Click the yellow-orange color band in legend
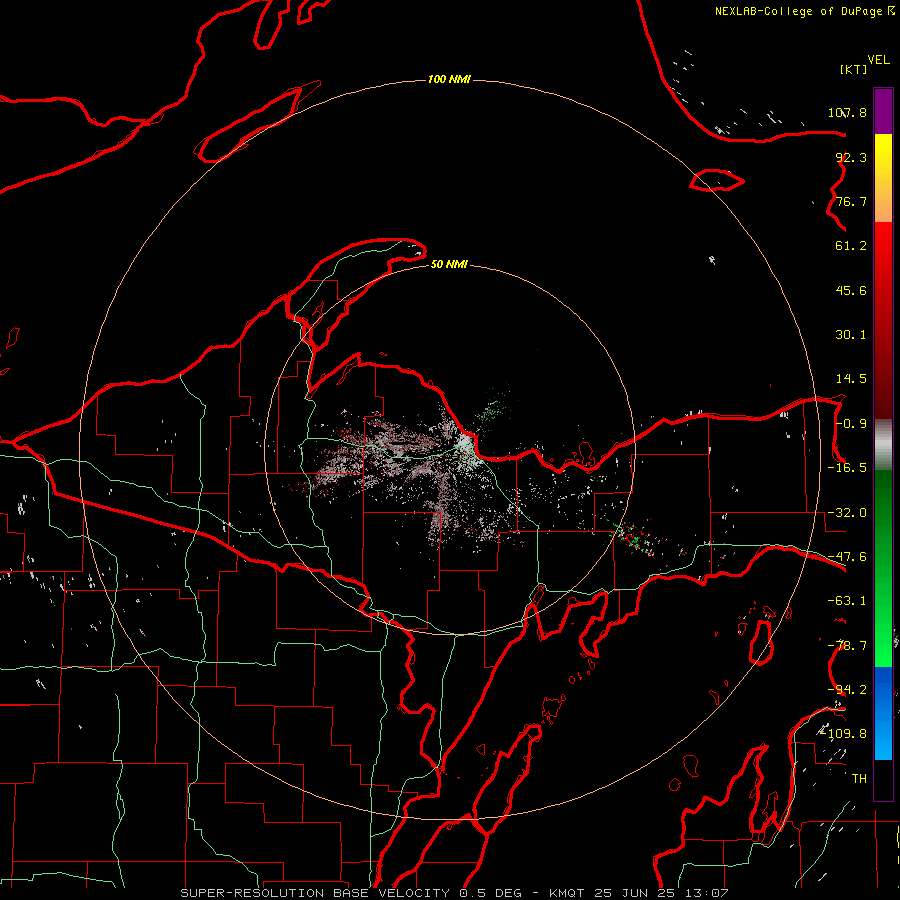The height and width of the screenshot is (900, 900). (x=883, y=178)
